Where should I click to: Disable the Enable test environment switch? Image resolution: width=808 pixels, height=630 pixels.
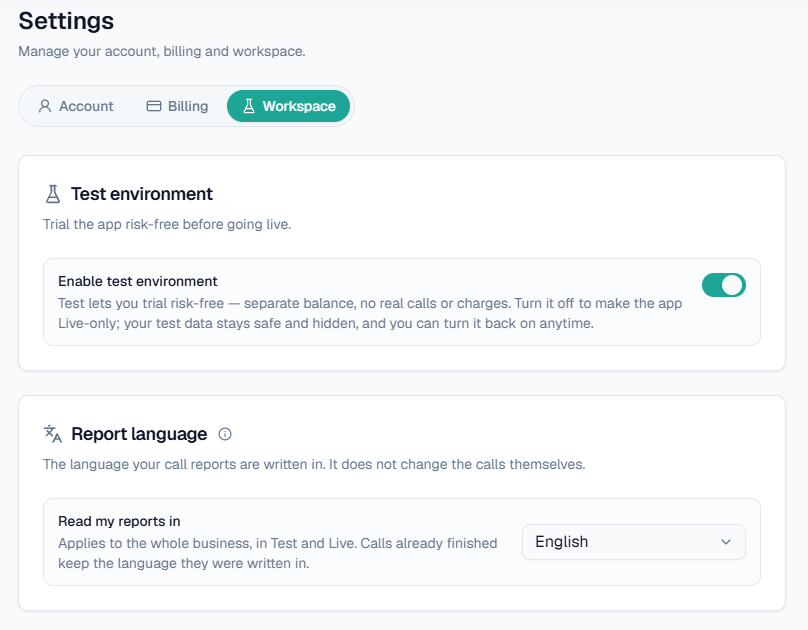click(723, 285)
